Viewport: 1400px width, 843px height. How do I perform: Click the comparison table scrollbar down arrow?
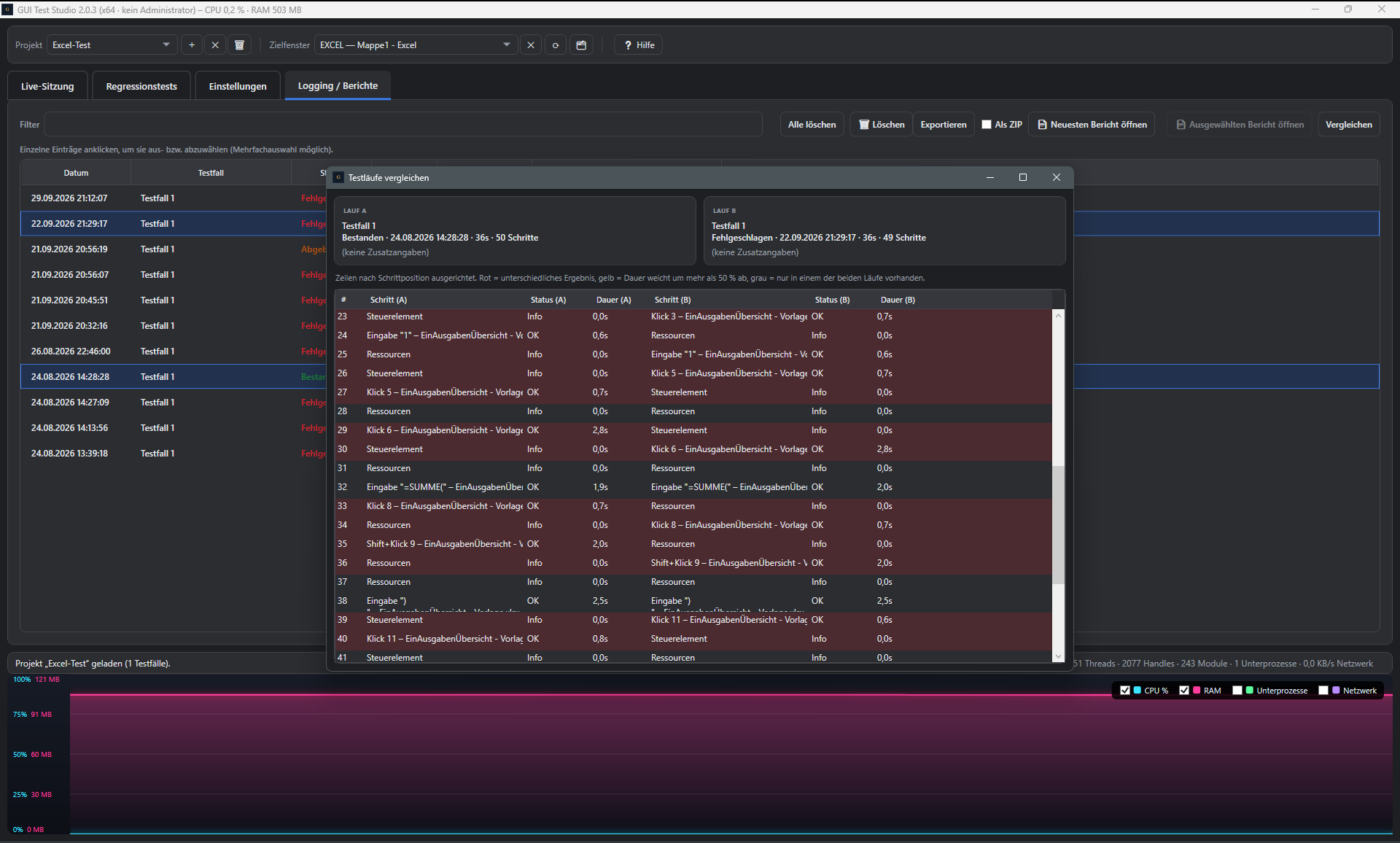pyautogui.click(x=1059, y=656)
